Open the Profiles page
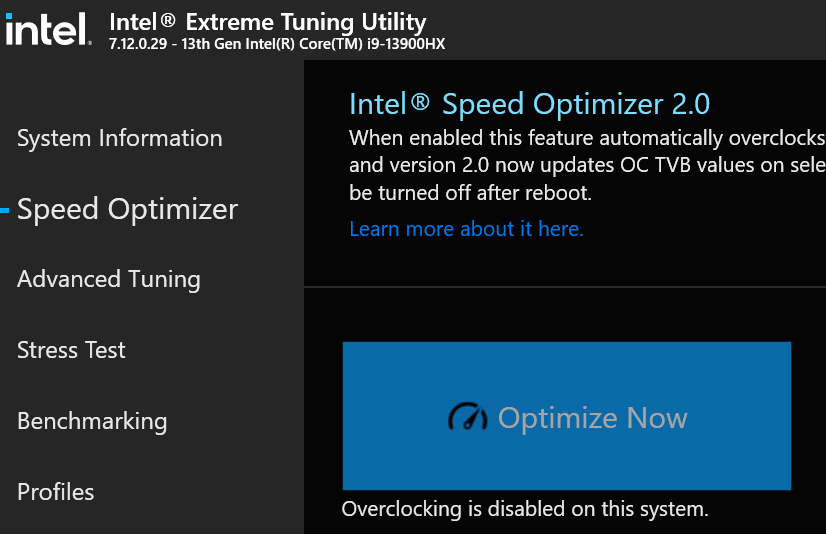The width and height of the screenshot is (826, 534). coord(55,492)
